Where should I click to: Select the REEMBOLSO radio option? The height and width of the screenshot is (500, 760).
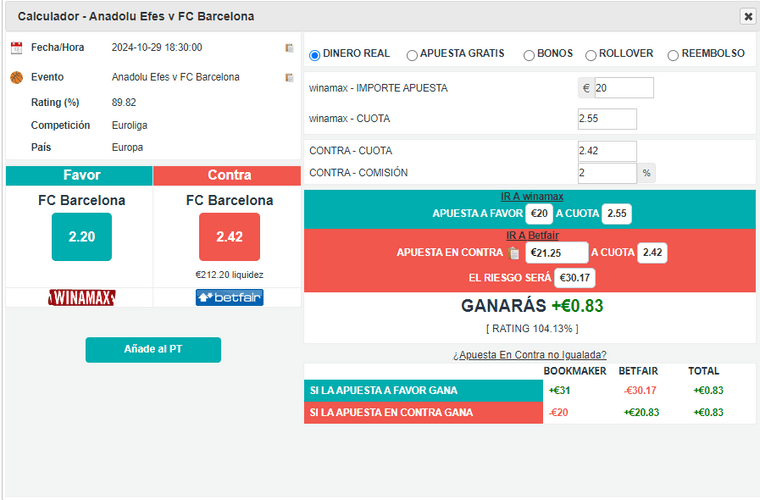[x=673, y=55]
